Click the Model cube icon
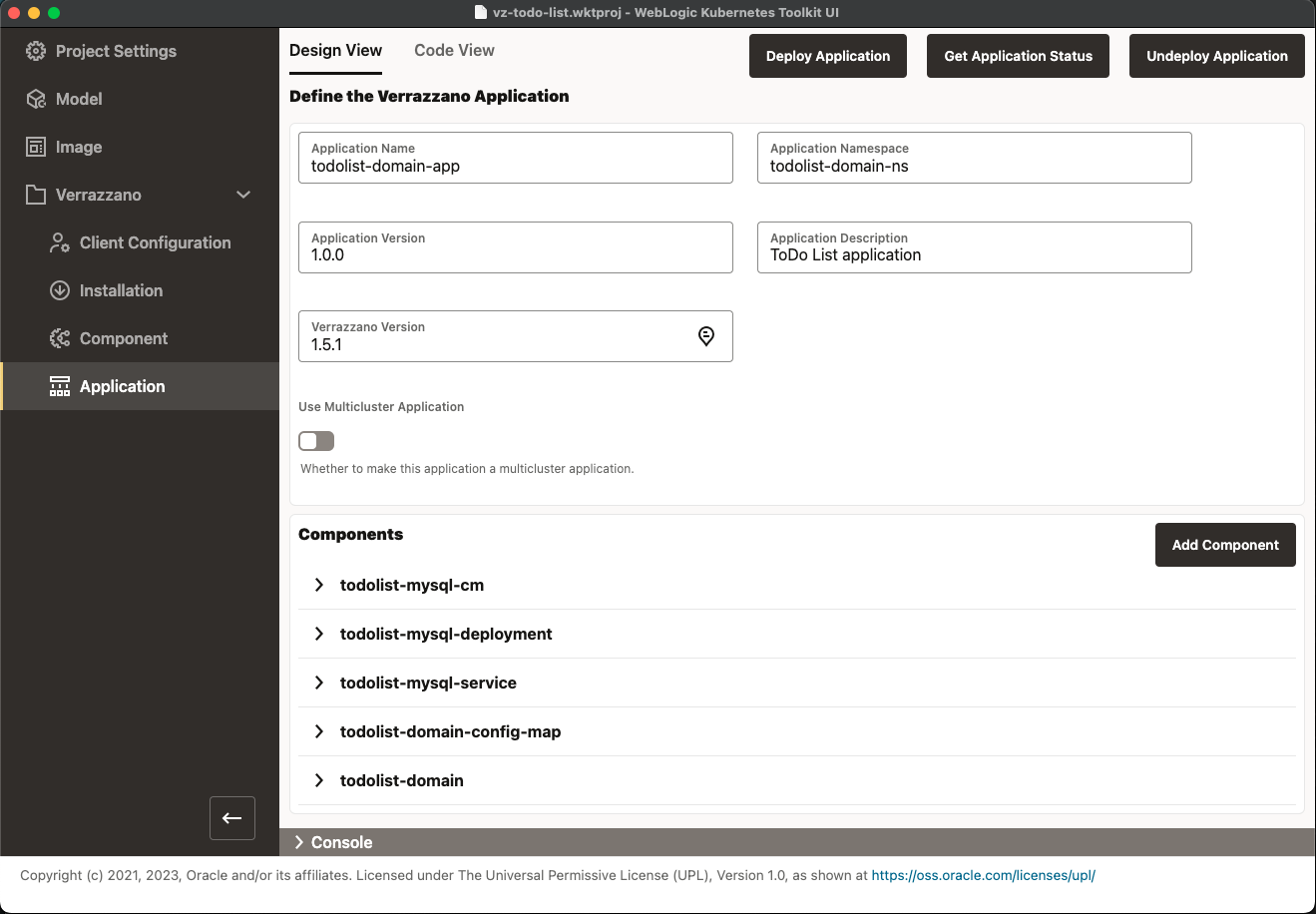Viewport: 1316px width, 914px height. [x=36, y=99]
